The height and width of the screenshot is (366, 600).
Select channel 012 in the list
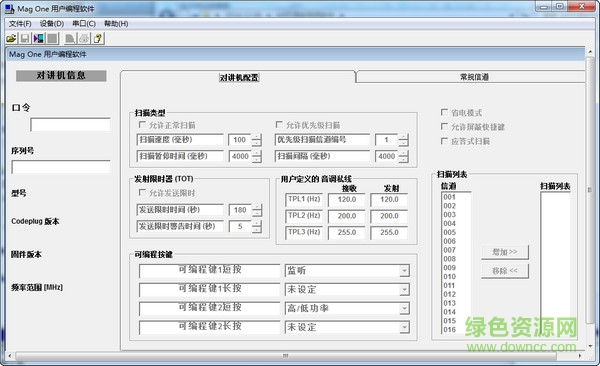(x=450, y=294)
